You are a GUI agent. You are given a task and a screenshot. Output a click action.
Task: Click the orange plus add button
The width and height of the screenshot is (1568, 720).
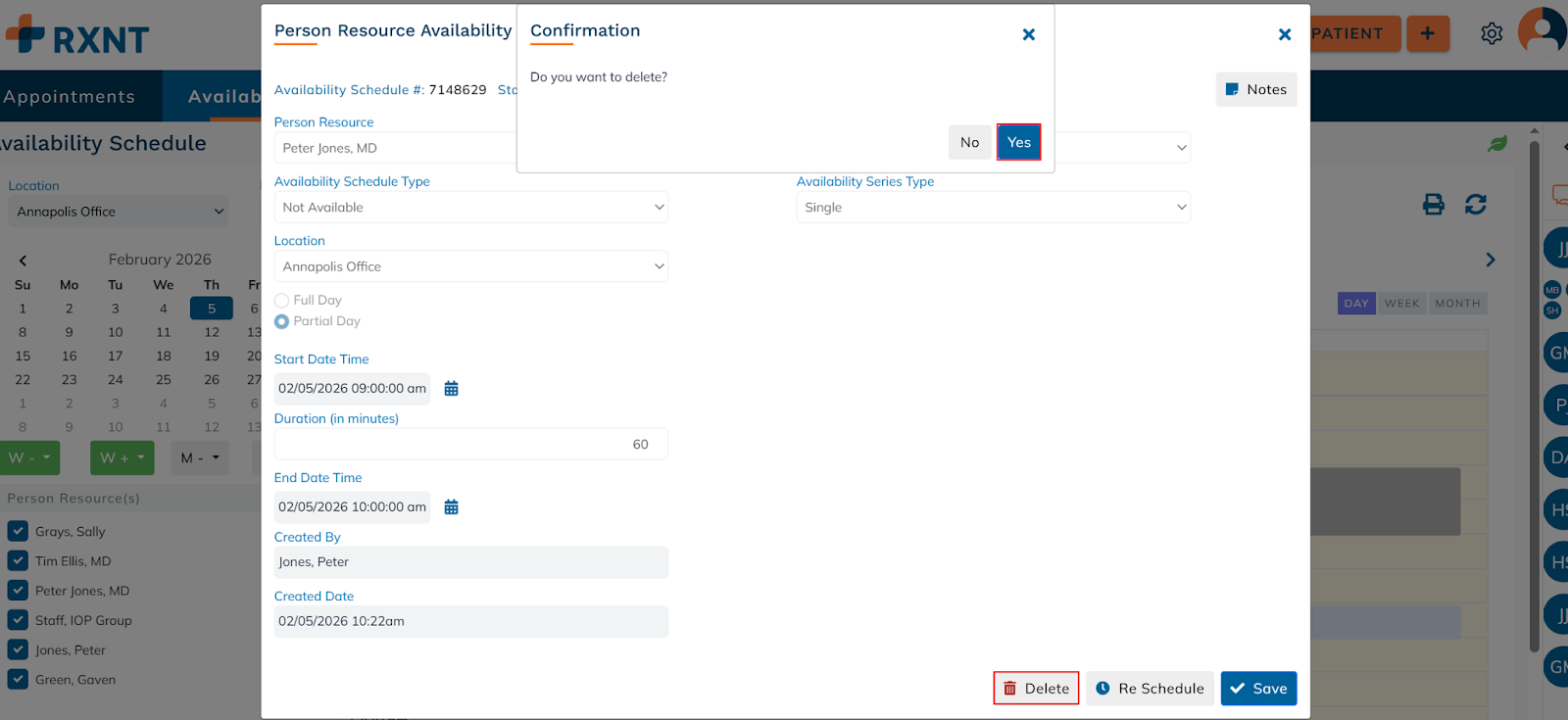1427,34
